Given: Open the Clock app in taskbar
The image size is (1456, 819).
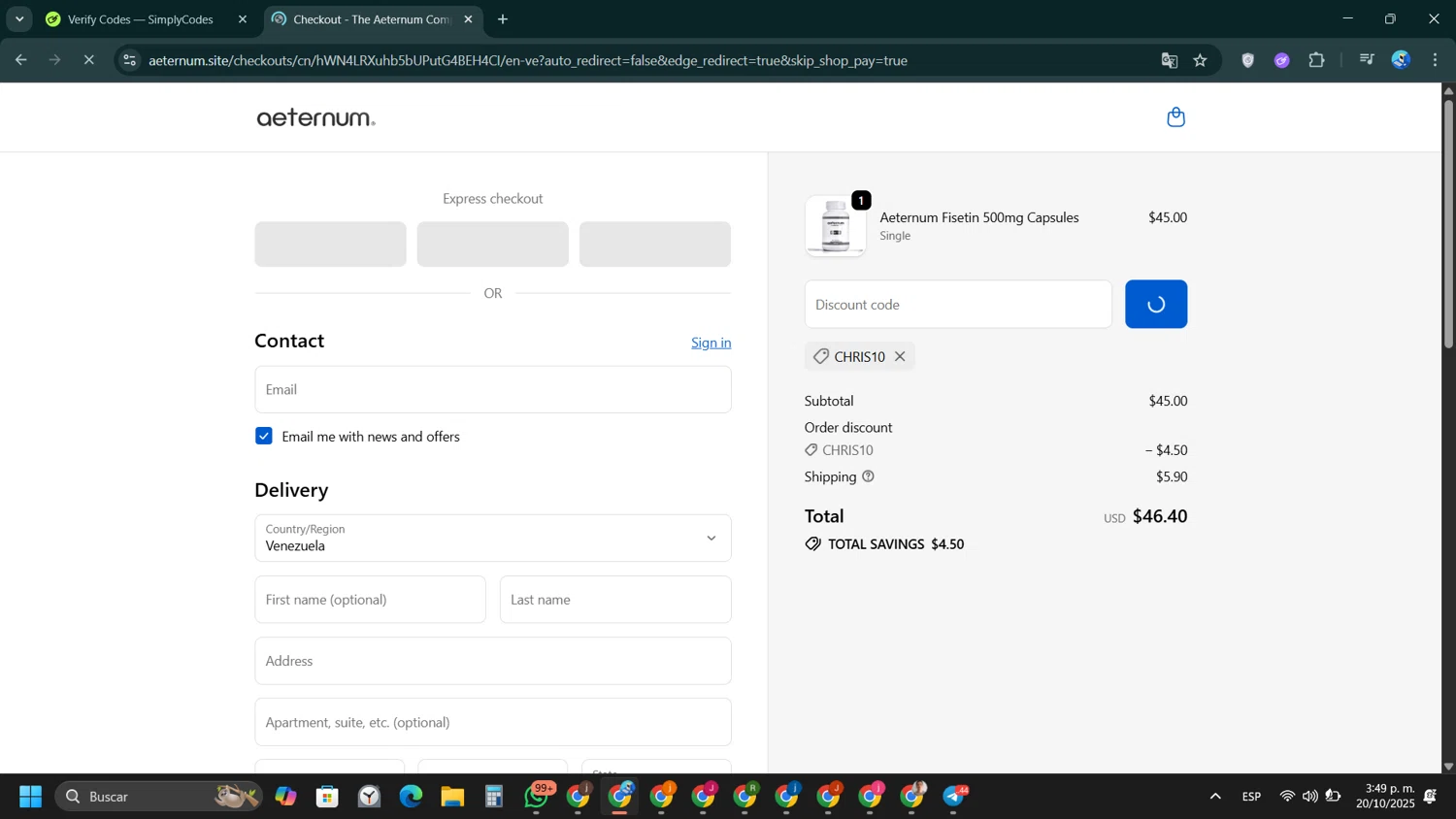Looking at the screenshot, I should click(369, 797).
